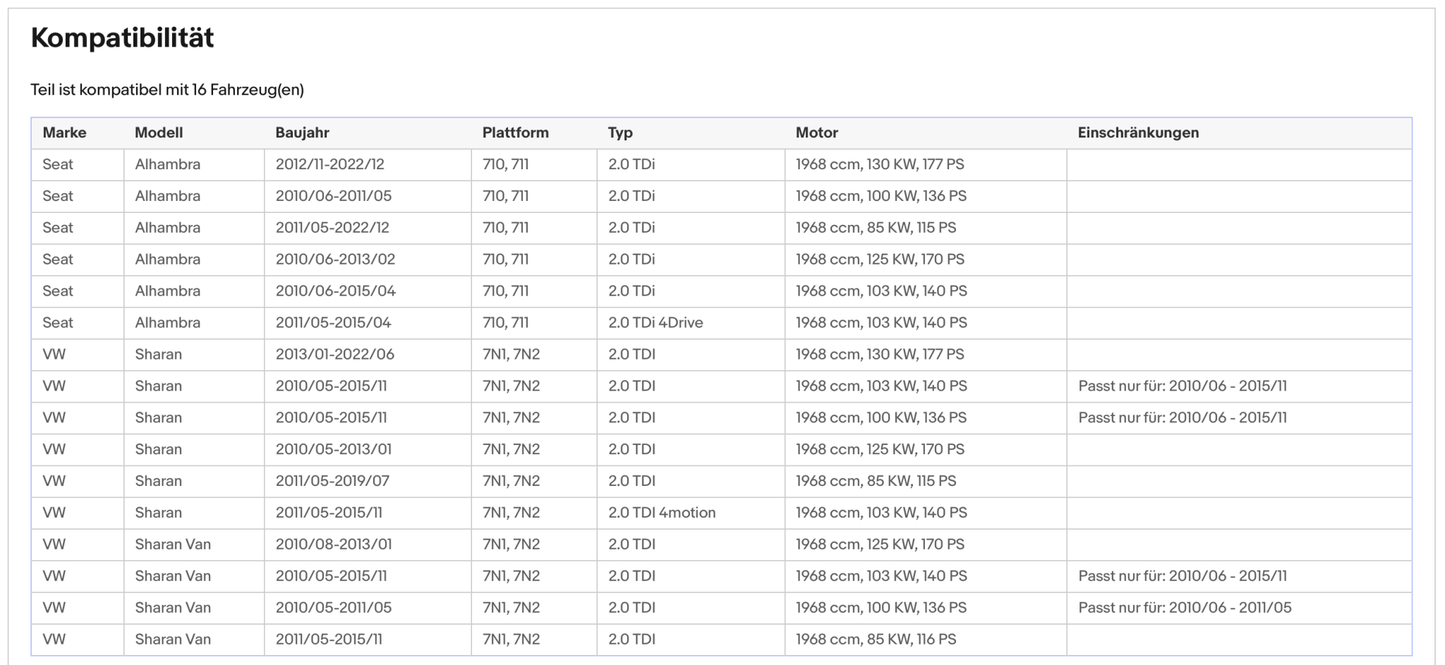Click the Baujahr cell '2010/06-2011/05'
This screenshot has width=1445, height=665.
tap(333, 196)
